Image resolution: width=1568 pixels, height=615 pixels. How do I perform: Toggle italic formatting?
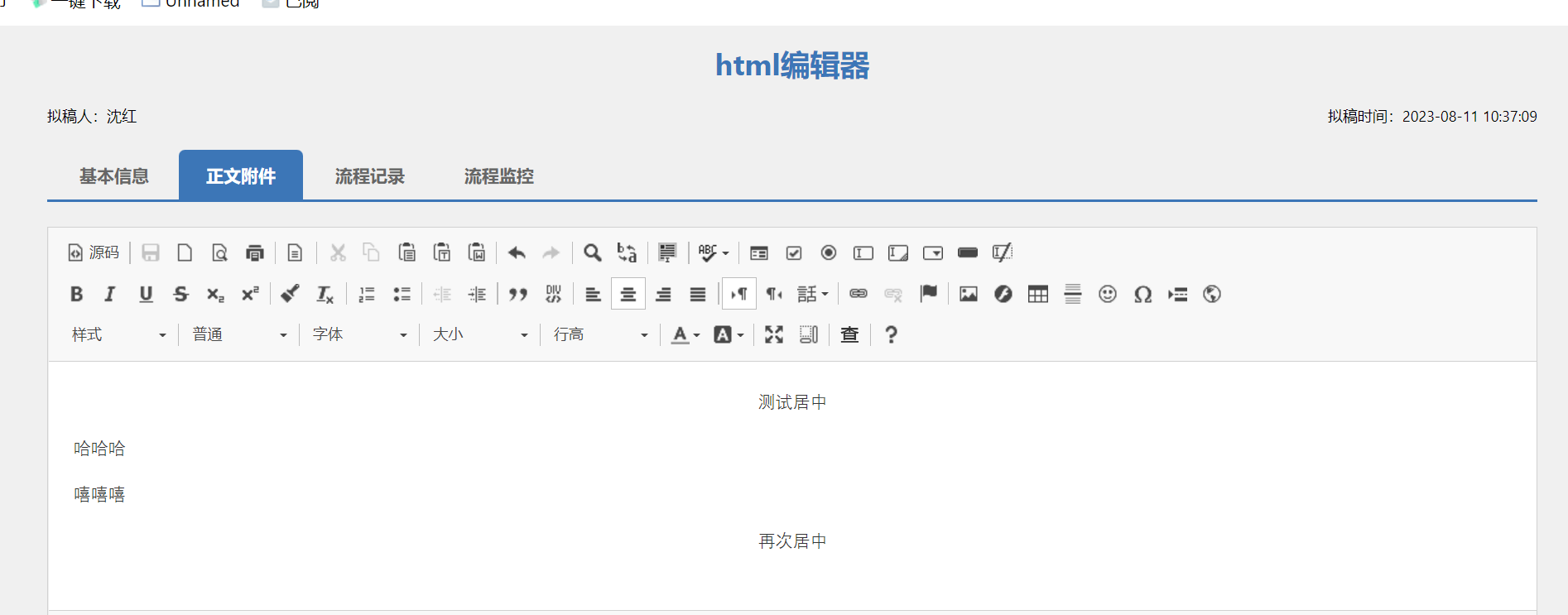[110, 294]
